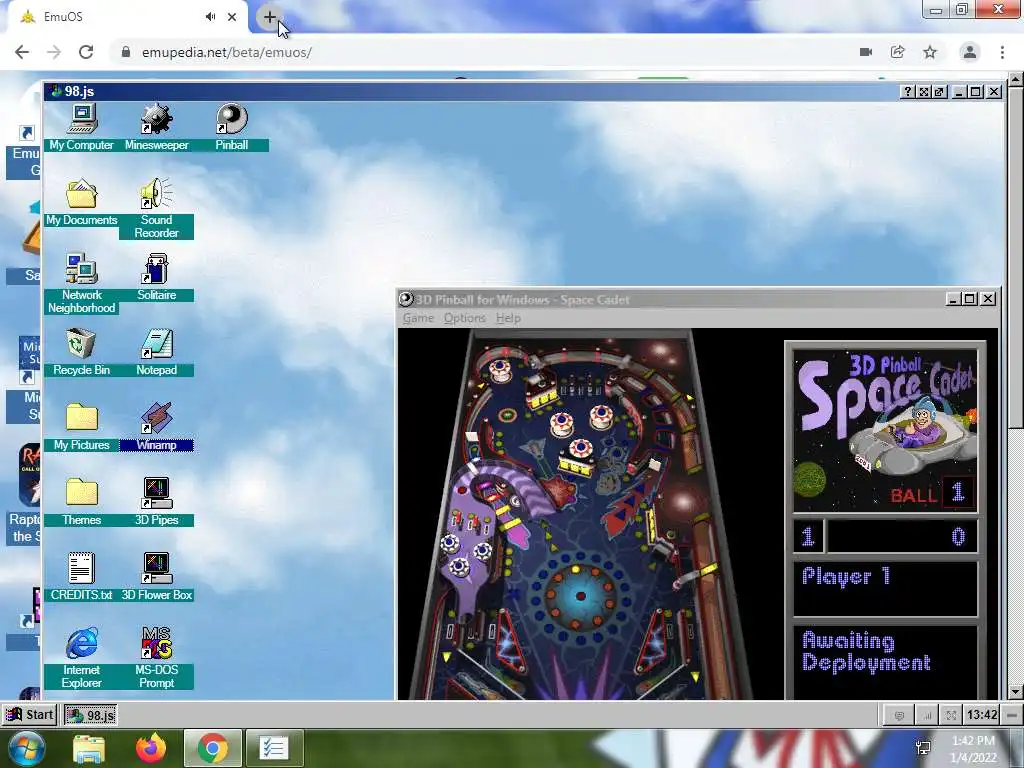Open the Themes folder icon
The width and height of the screenshot is (1024, 768).
tap(82, 502)
